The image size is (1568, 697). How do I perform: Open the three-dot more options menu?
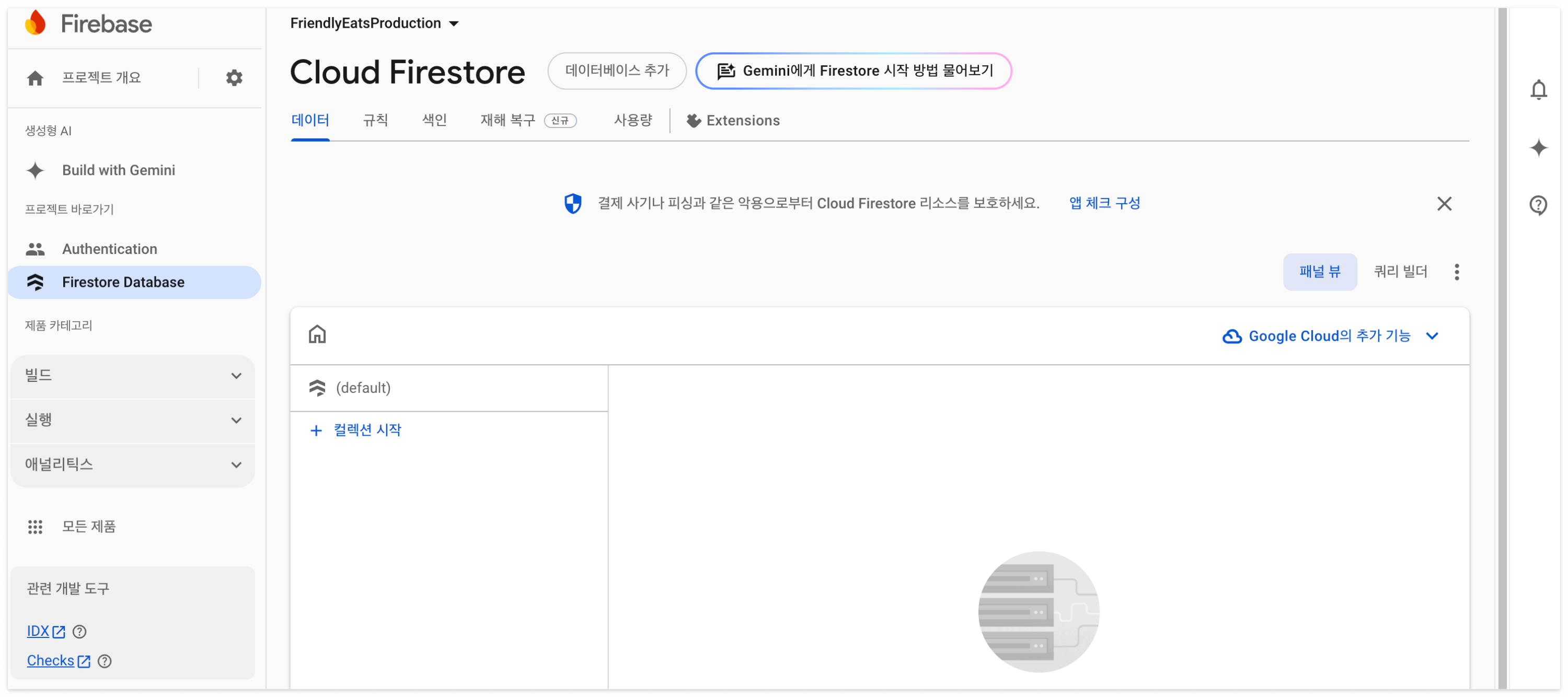click(x=1457, y=272)
